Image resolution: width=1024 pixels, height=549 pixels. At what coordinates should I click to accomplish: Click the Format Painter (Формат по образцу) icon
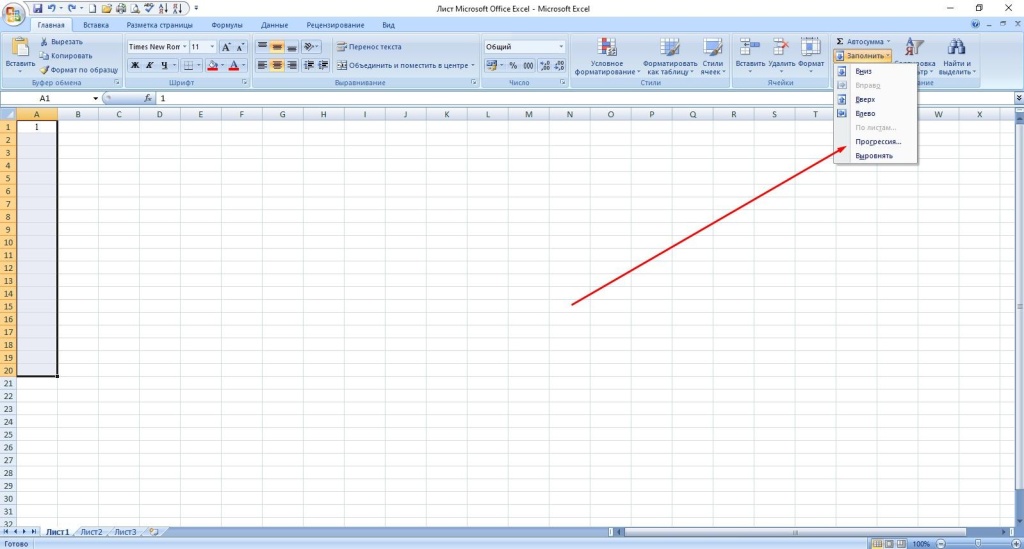[44, 70]
